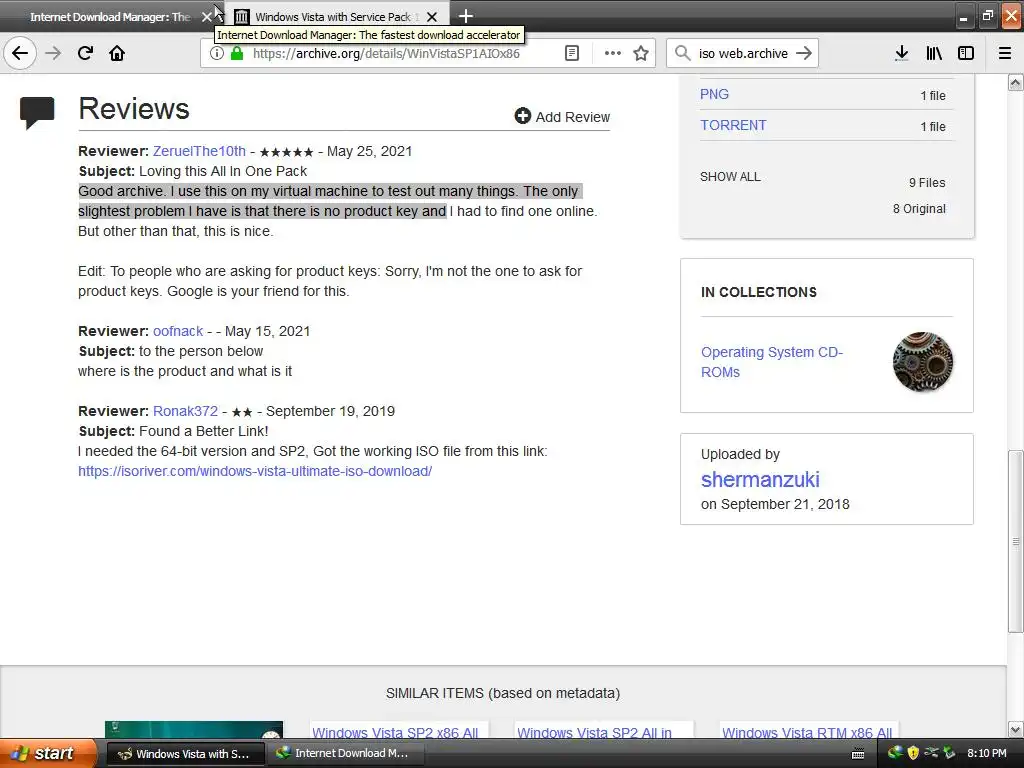This screenshot has height=768, width=1024.
Task: Open the library bookmarks and history icon
Action: (x=934, y=53)
